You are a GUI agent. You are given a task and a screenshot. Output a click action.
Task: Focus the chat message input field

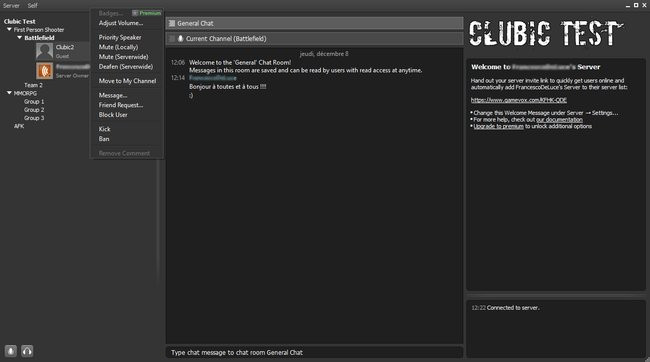coord(314,352)
